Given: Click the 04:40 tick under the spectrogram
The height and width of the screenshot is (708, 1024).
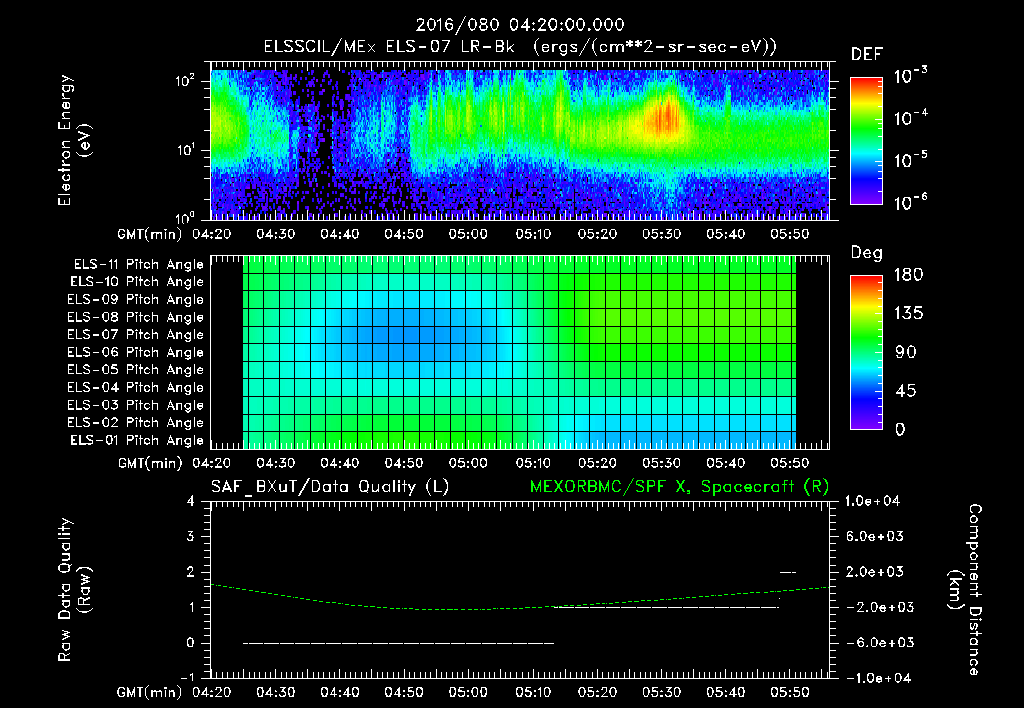Looking at the screenshot, I should tap(340, 234).
